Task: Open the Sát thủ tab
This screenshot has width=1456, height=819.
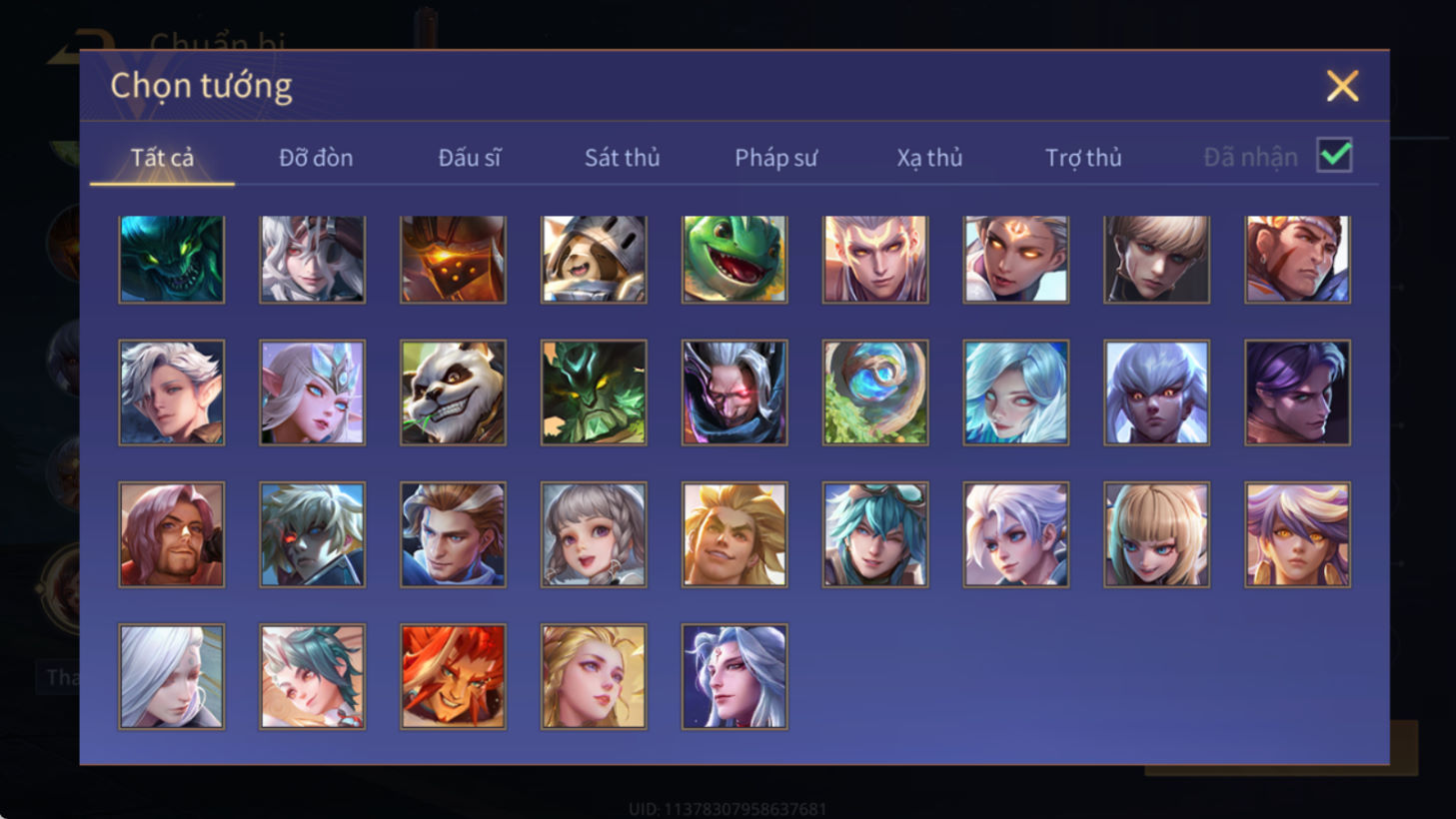Action: point(622,158)
